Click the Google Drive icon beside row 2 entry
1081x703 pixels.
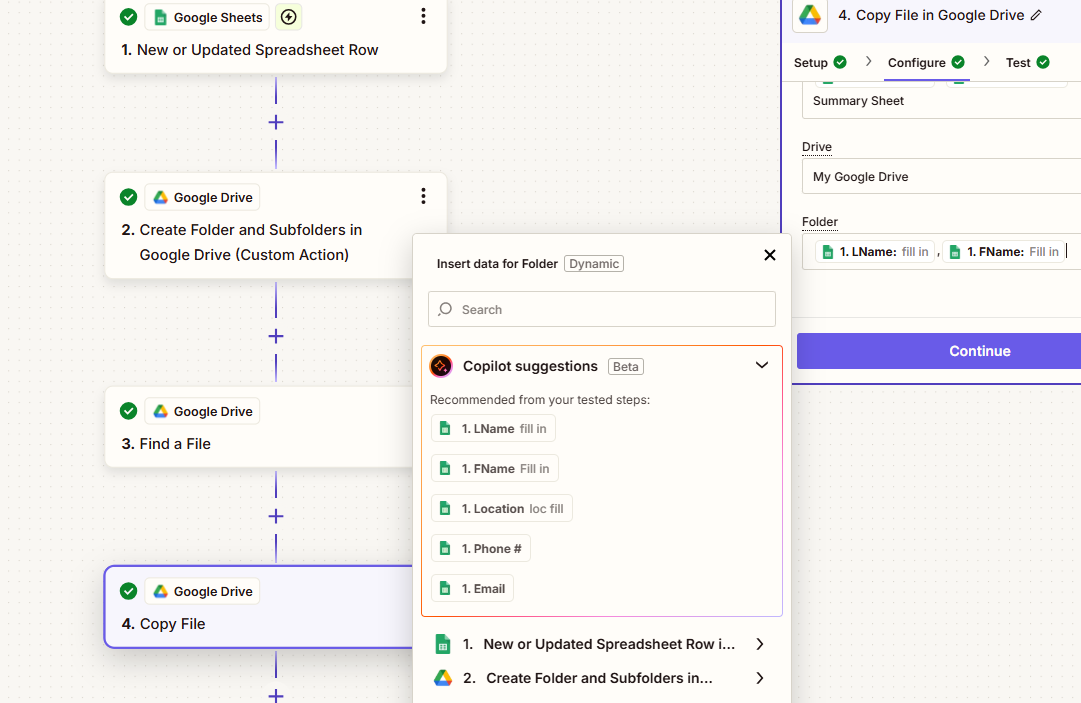click(443, 678)
